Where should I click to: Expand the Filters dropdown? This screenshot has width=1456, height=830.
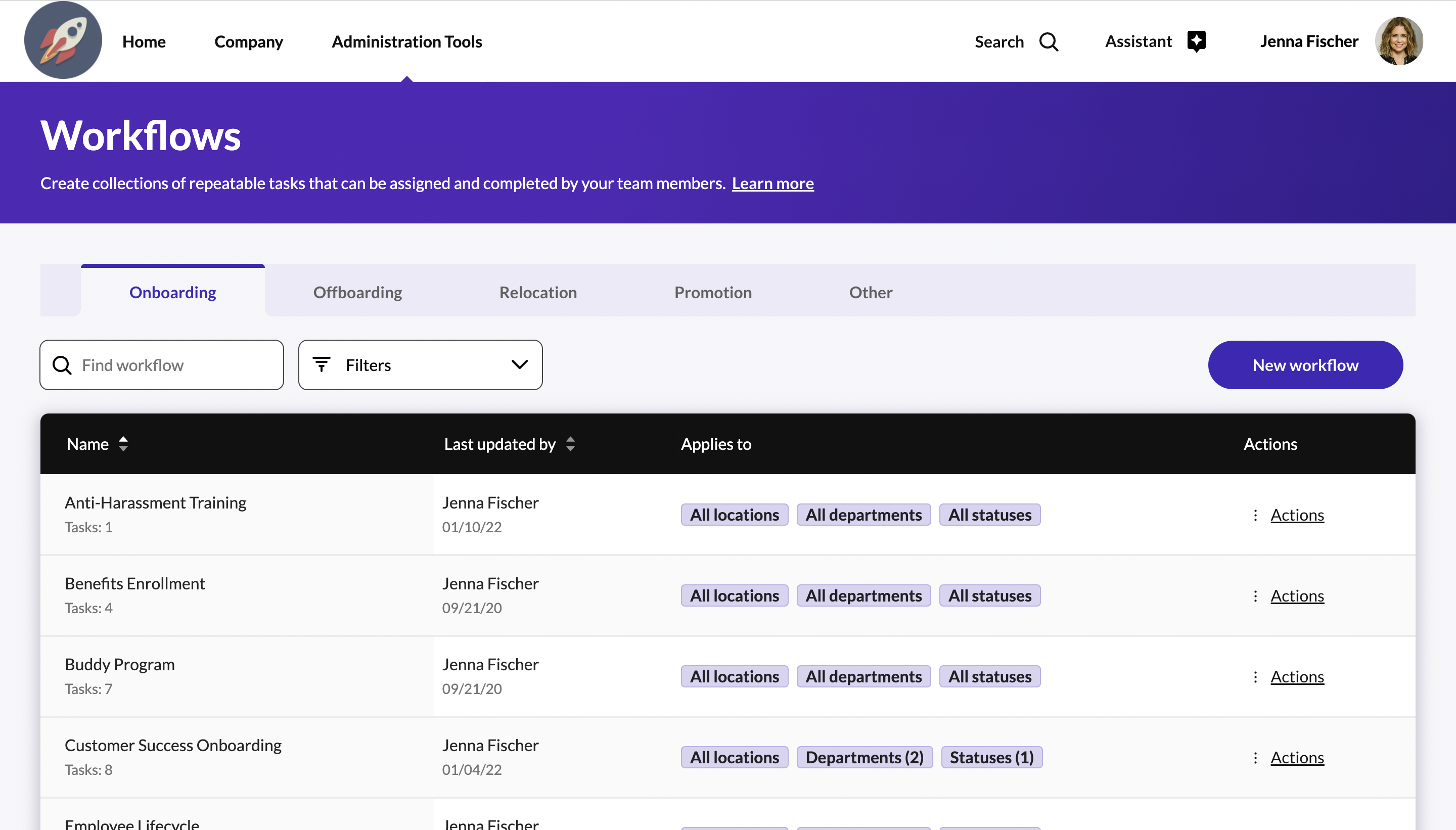coord(518,364)
